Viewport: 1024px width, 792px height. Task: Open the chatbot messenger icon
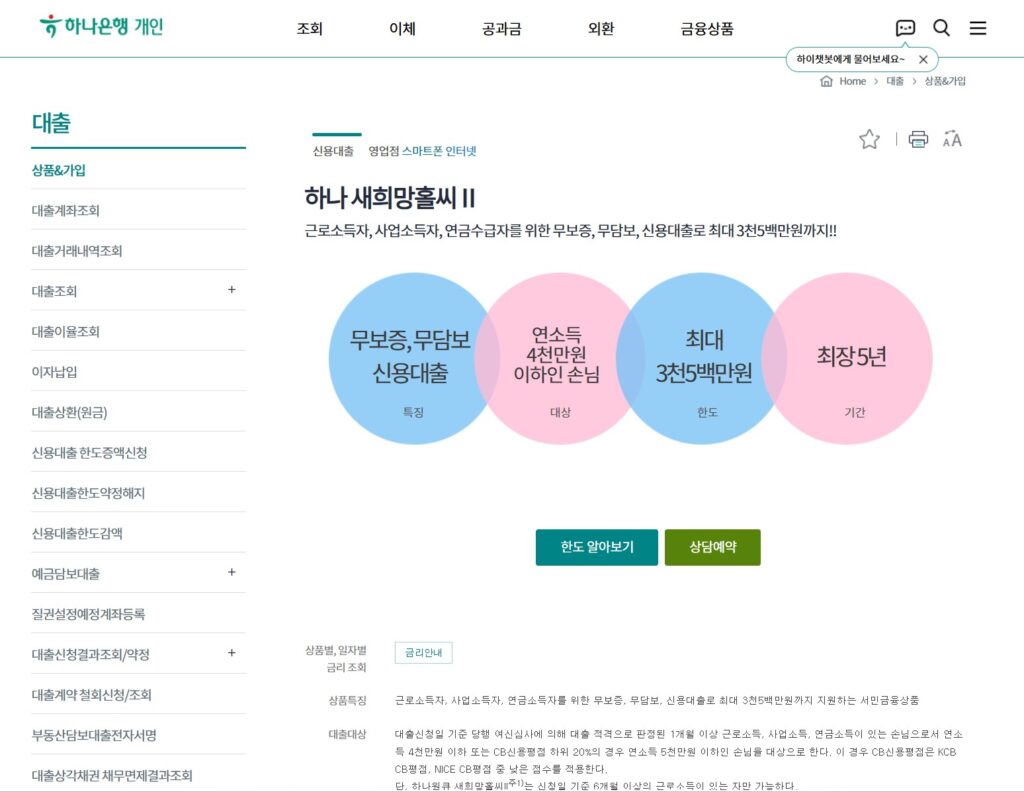[905, 28]
